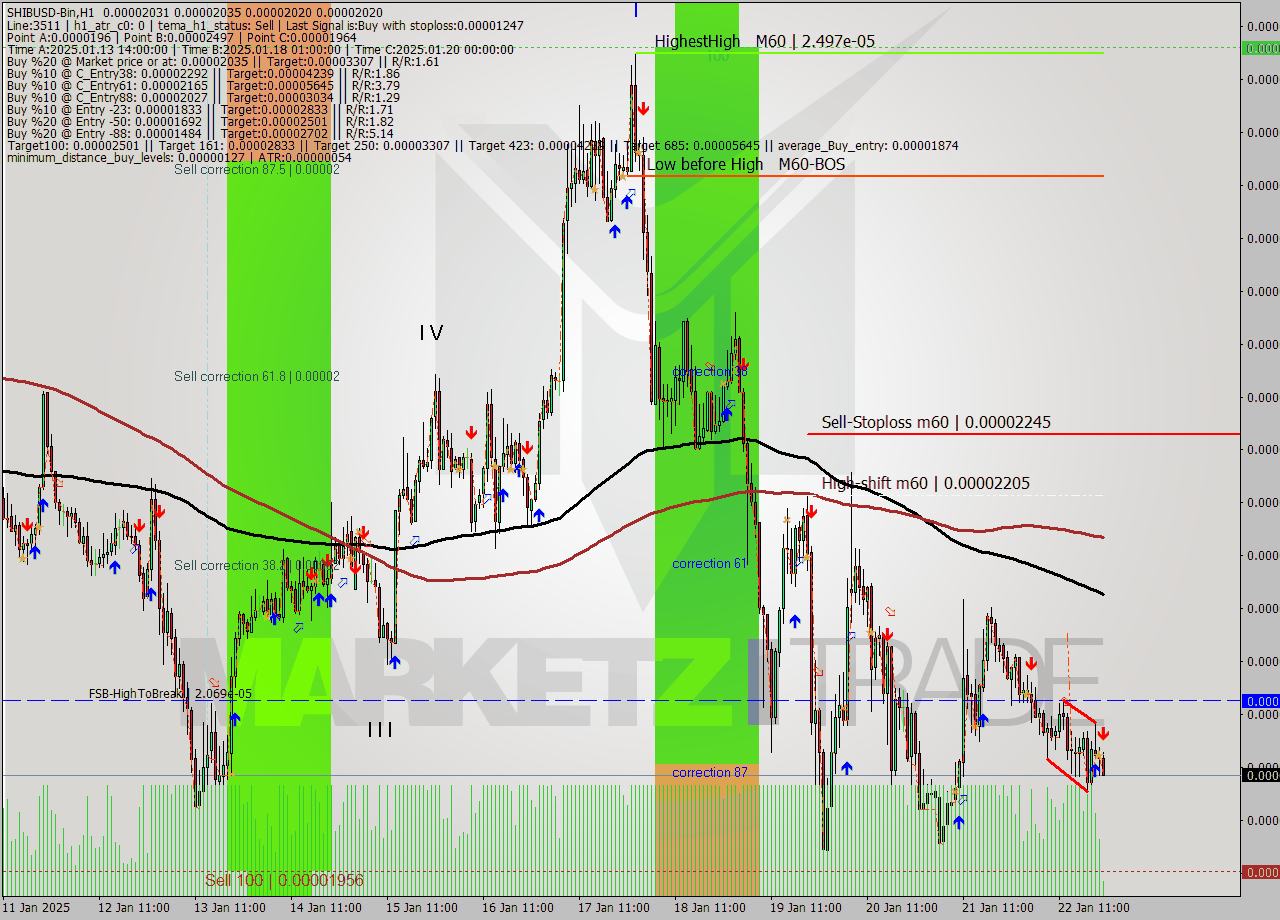Select the 'I I I' wave label
The image size is (1280, 920).
click(380, 730)
